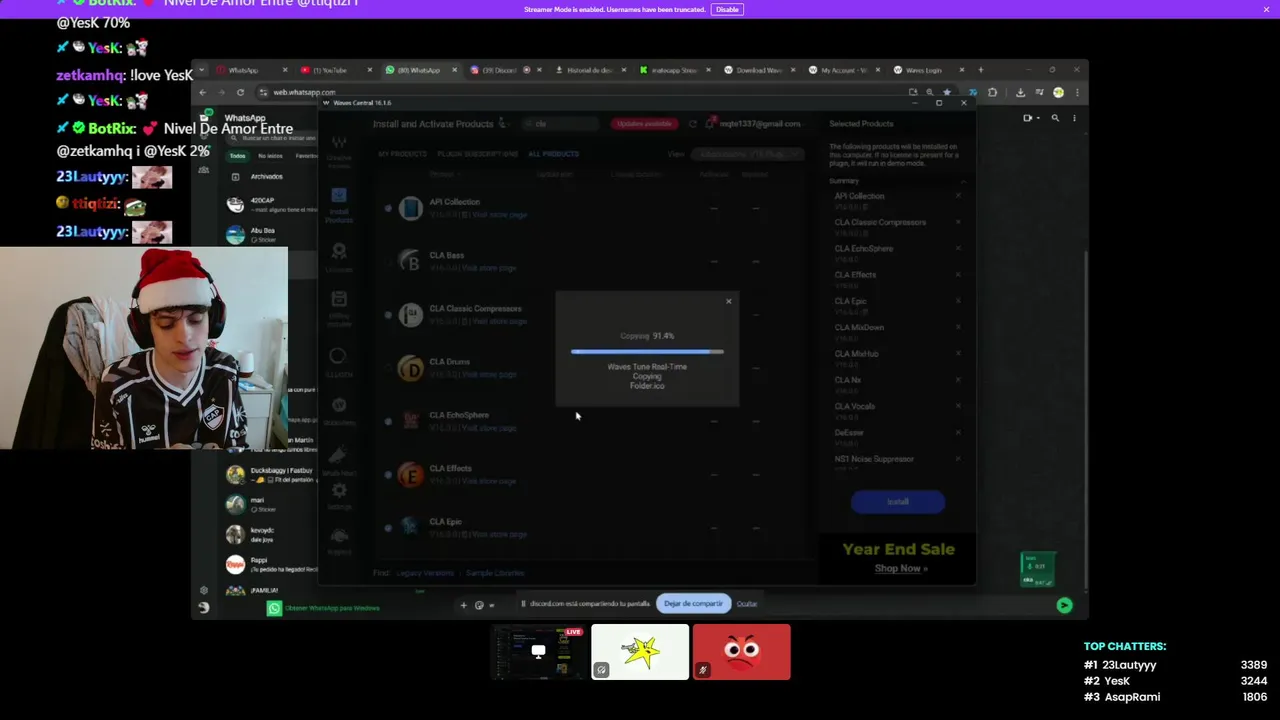The image size is (1280, 720).
Task: Remove CLA Classic Compressors from selected products
Action: (x=958, y=222)
